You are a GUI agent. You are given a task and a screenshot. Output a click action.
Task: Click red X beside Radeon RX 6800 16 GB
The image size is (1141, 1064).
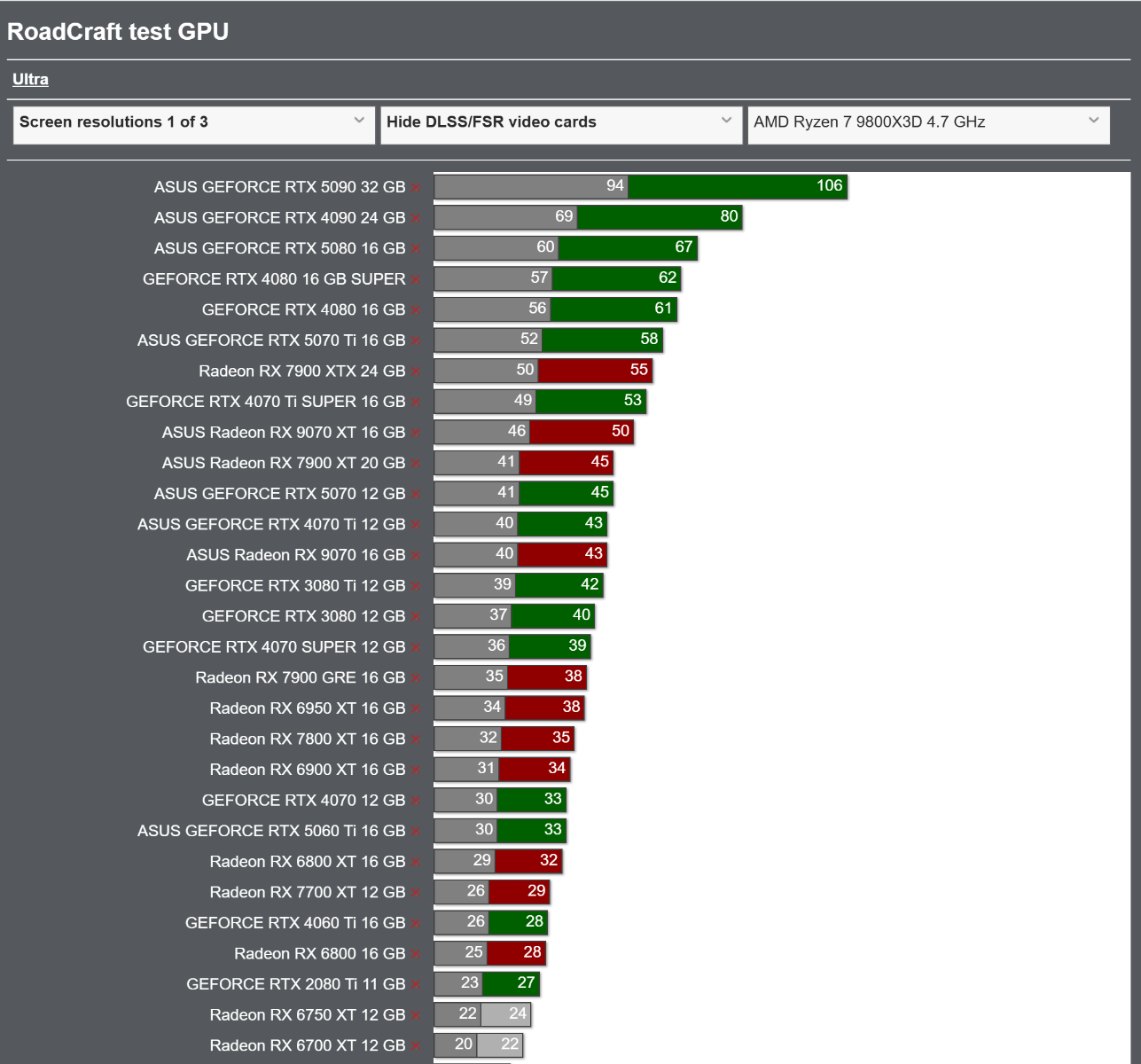click(x=415, y=955)
